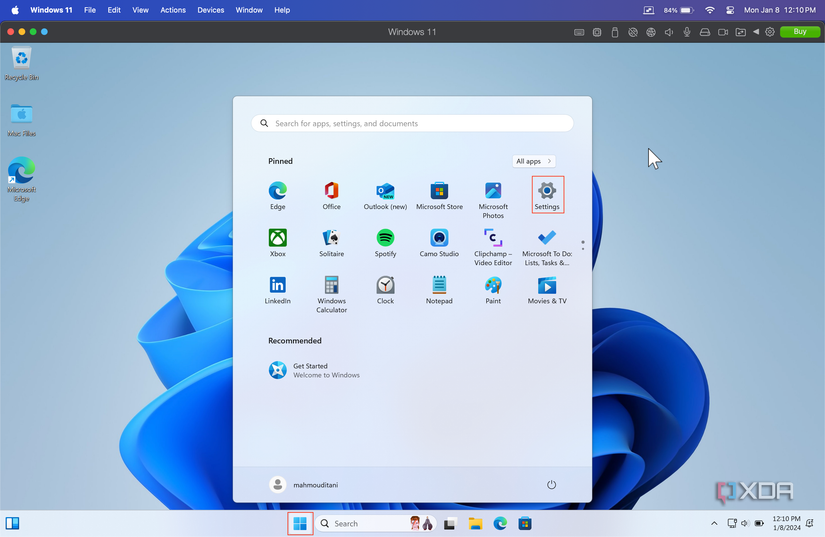Open the Office pinned app
This screenshot has width=825, height=537.
tap(331, 195)
